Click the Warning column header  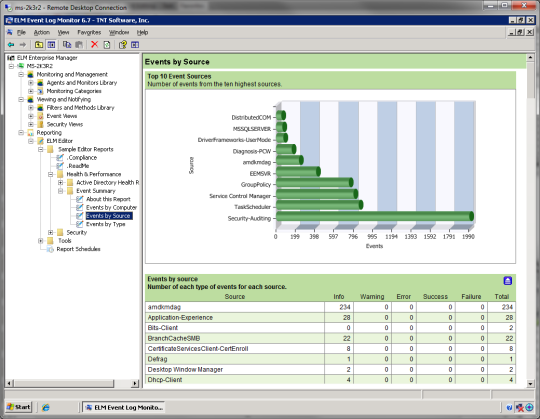372,296
